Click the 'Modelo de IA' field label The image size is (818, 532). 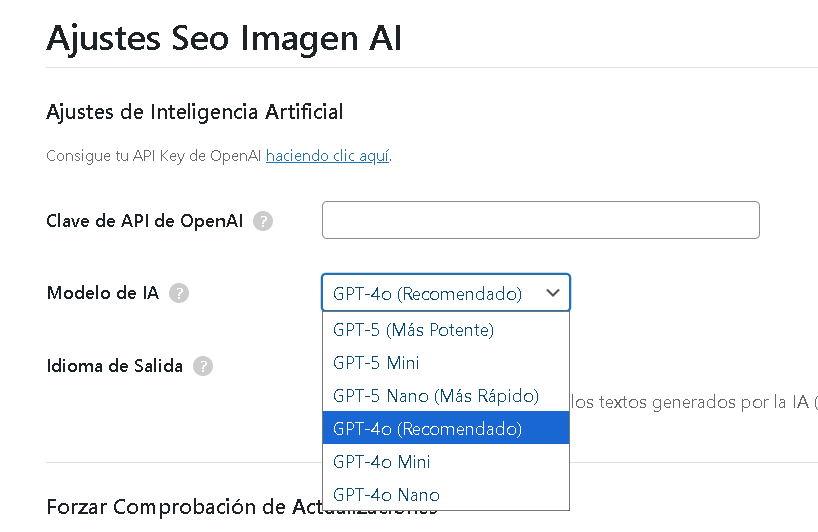(x=102, y=293)
